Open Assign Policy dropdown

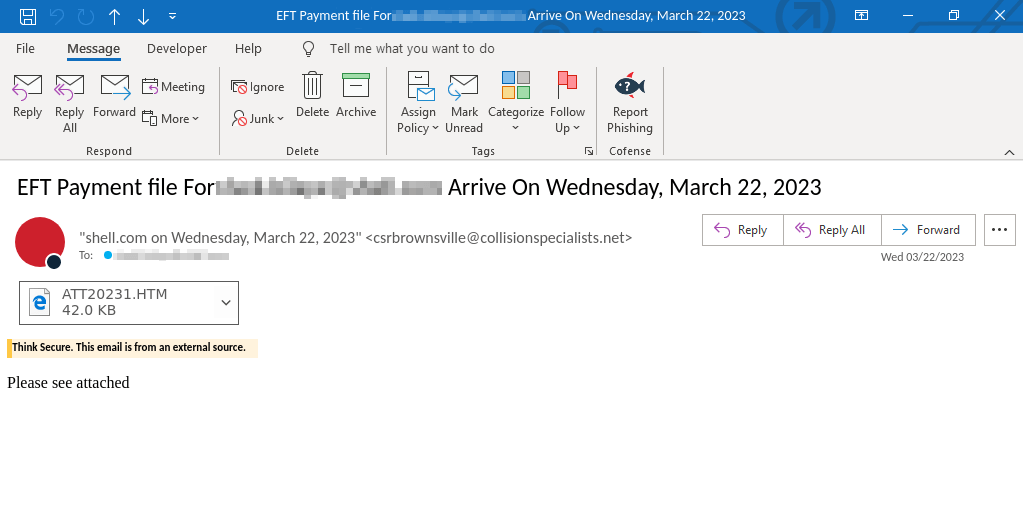(x=418, y=103)
